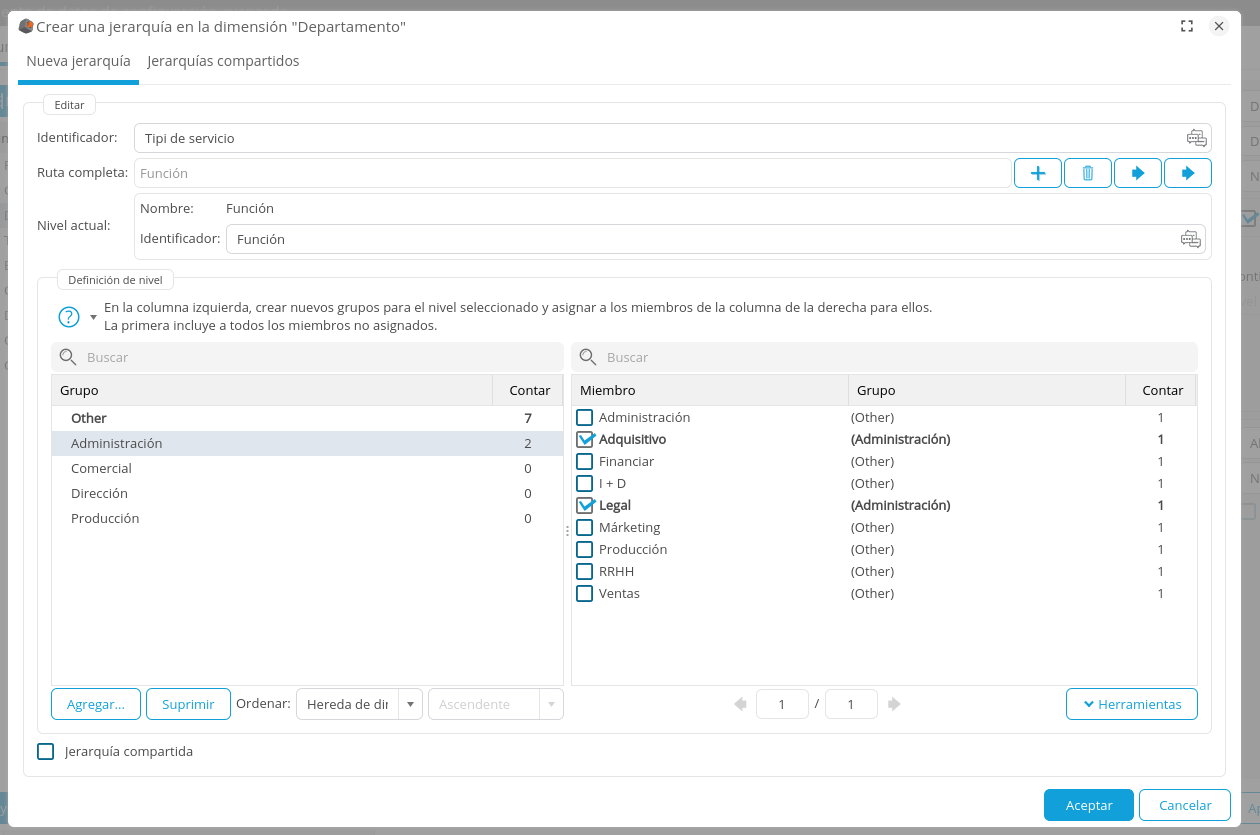
Task: Switch to the Jerarquías compartidos tab
Action: click(223, 61)
